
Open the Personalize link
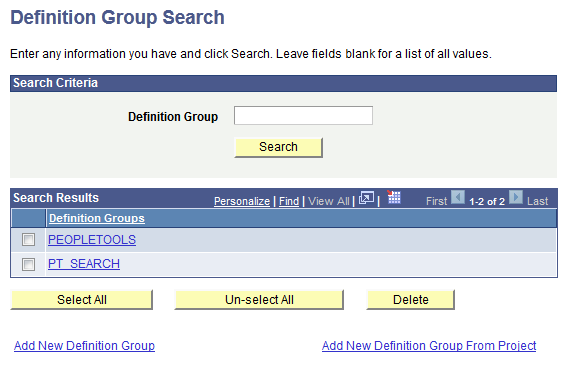(x=242, y=201)
